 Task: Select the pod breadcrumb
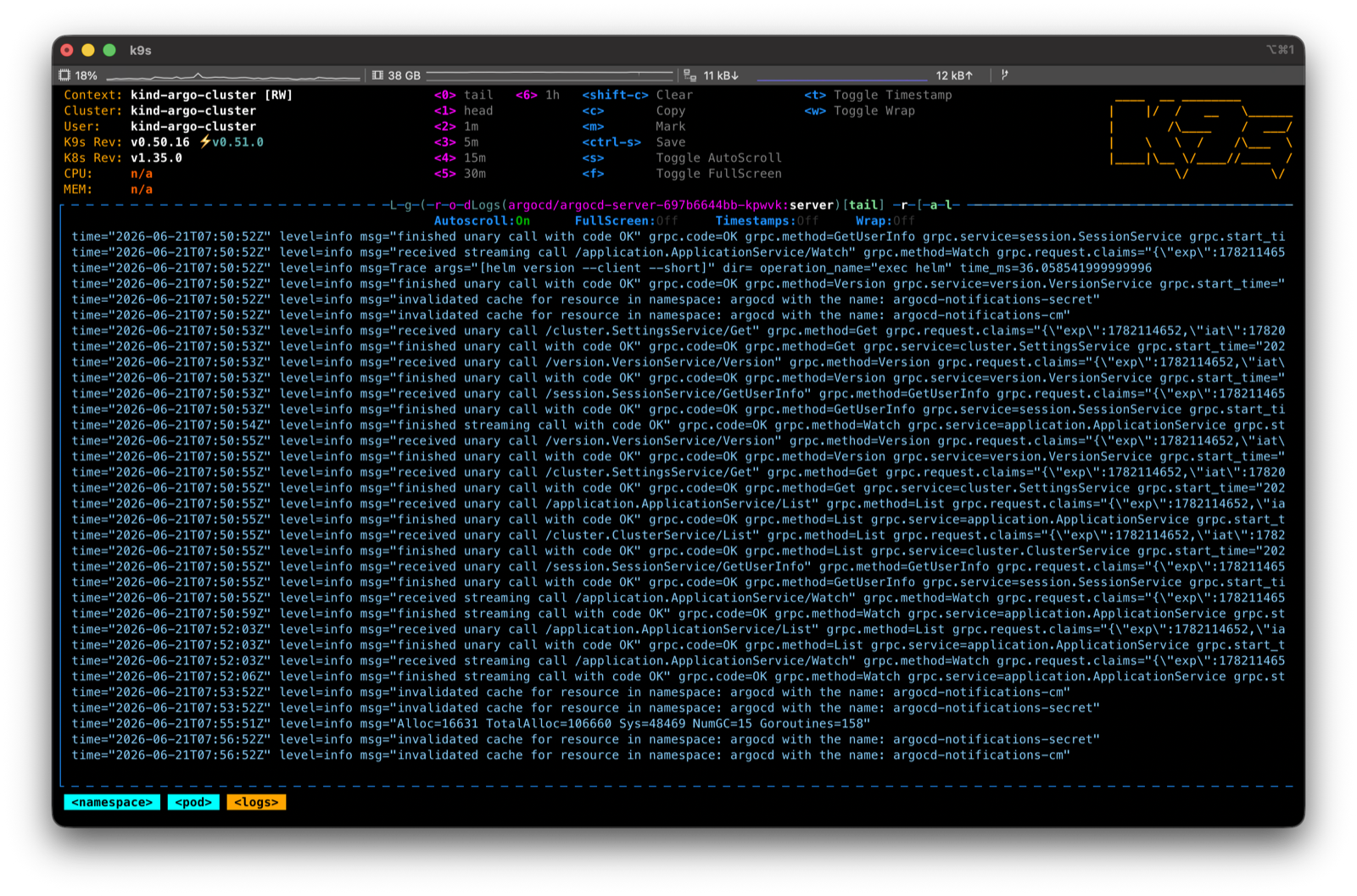pos(193,802)
